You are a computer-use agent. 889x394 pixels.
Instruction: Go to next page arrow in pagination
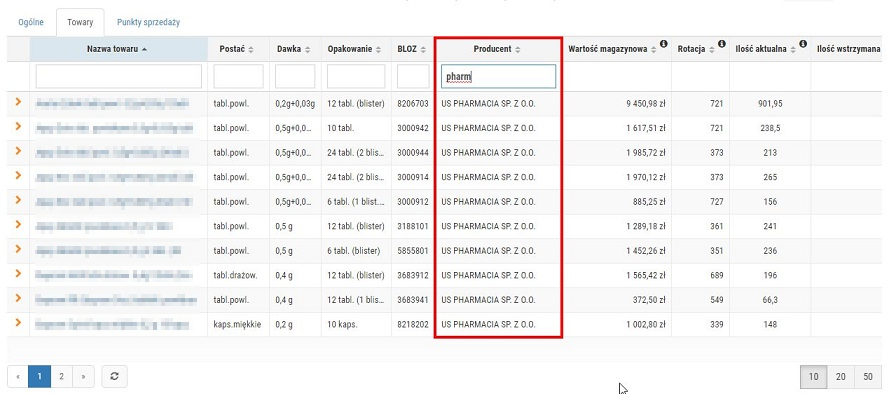(x=83, y=376)
